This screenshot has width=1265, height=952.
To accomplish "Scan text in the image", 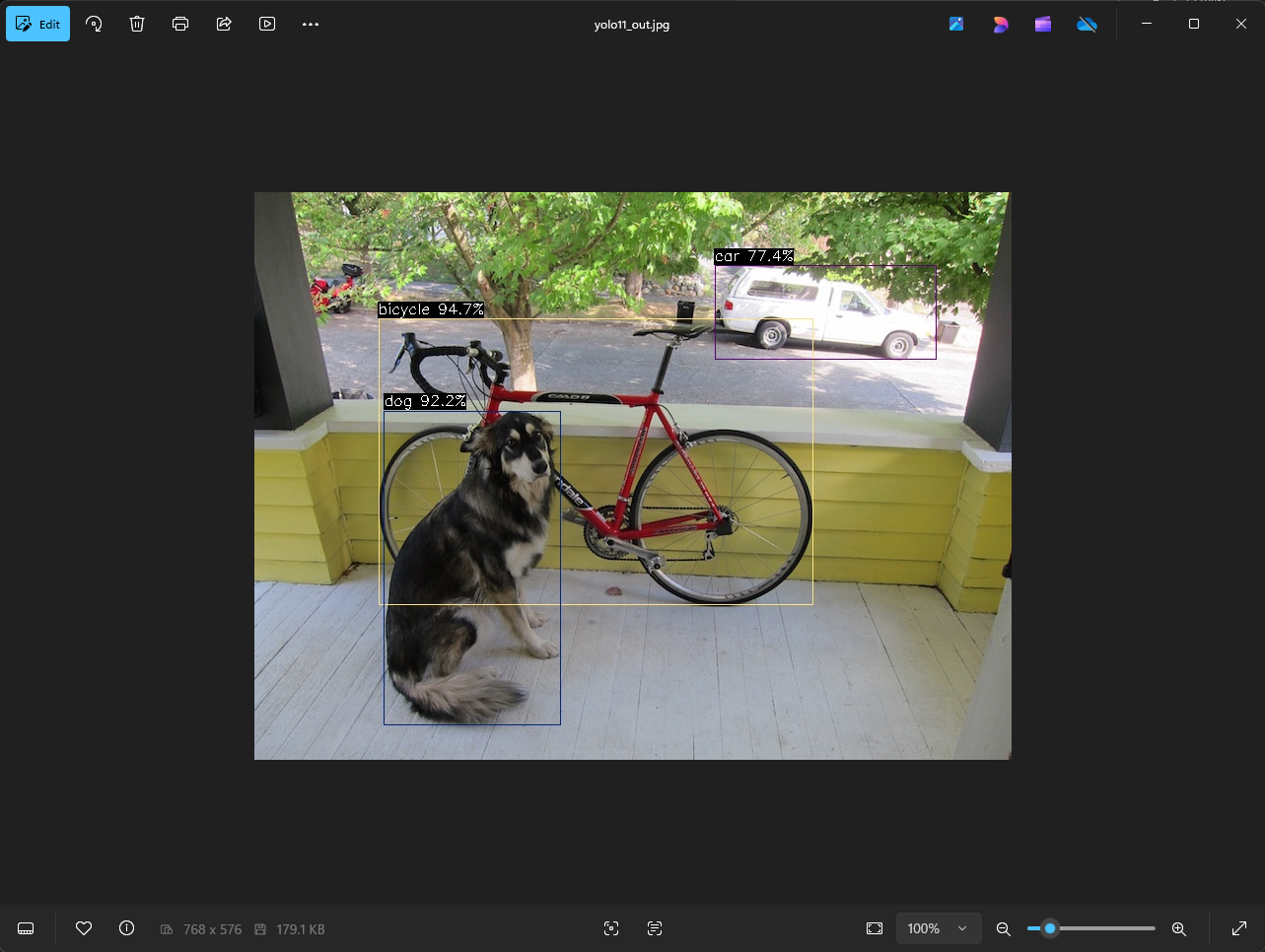I will pos(655,928).
